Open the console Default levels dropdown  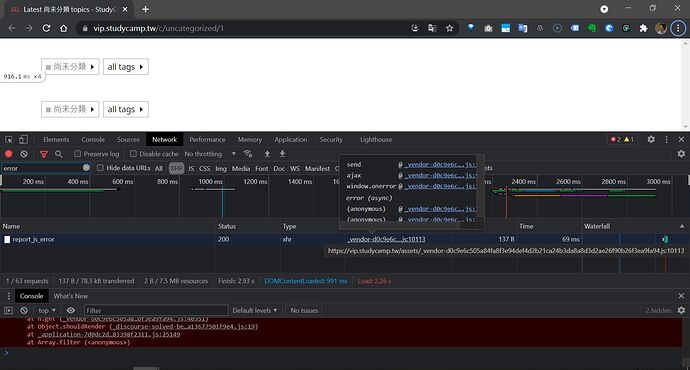point(255,310)
